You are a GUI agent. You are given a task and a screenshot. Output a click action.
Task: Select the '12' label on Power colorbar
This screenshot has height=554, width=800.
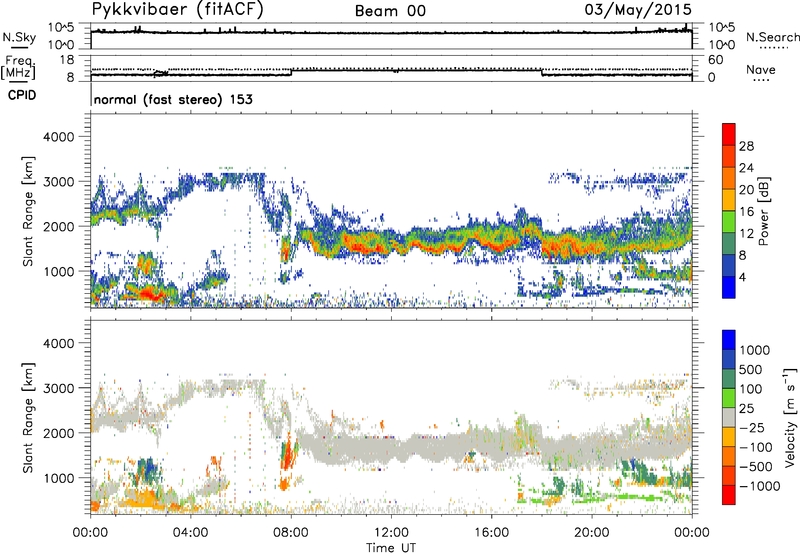[746, 234]
